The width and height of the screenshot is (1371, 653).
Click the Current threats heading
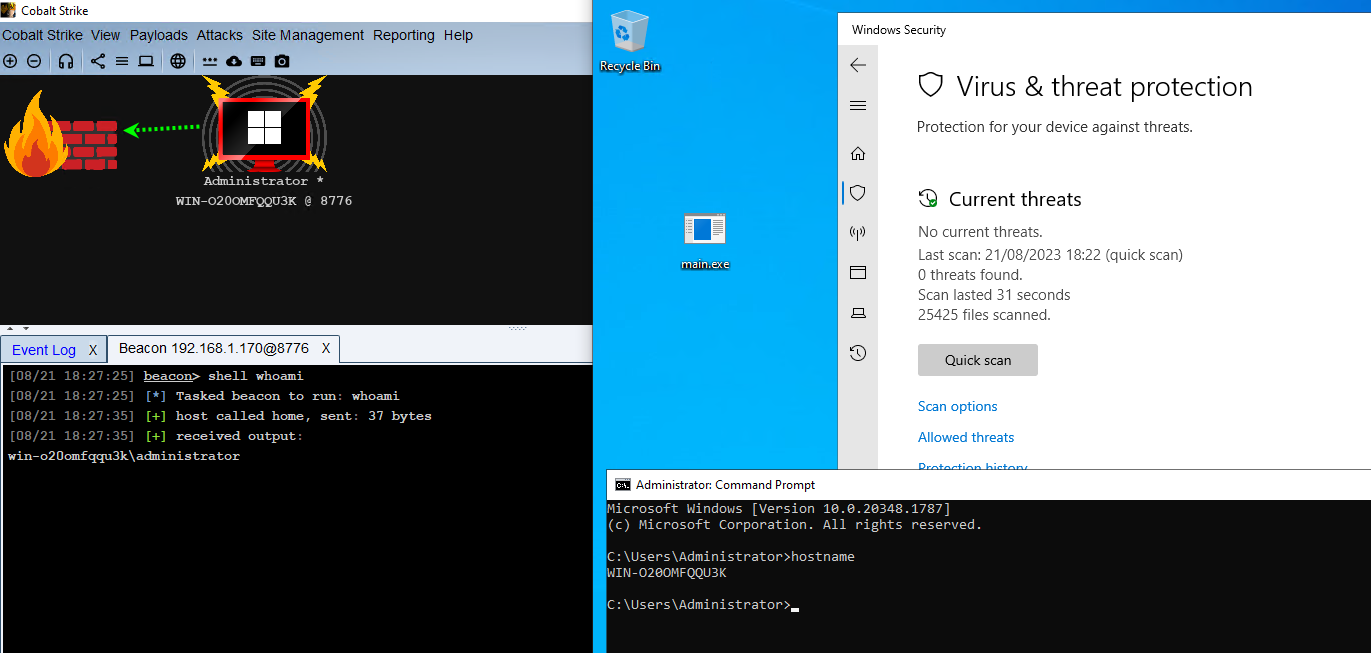click(1015, 199)
